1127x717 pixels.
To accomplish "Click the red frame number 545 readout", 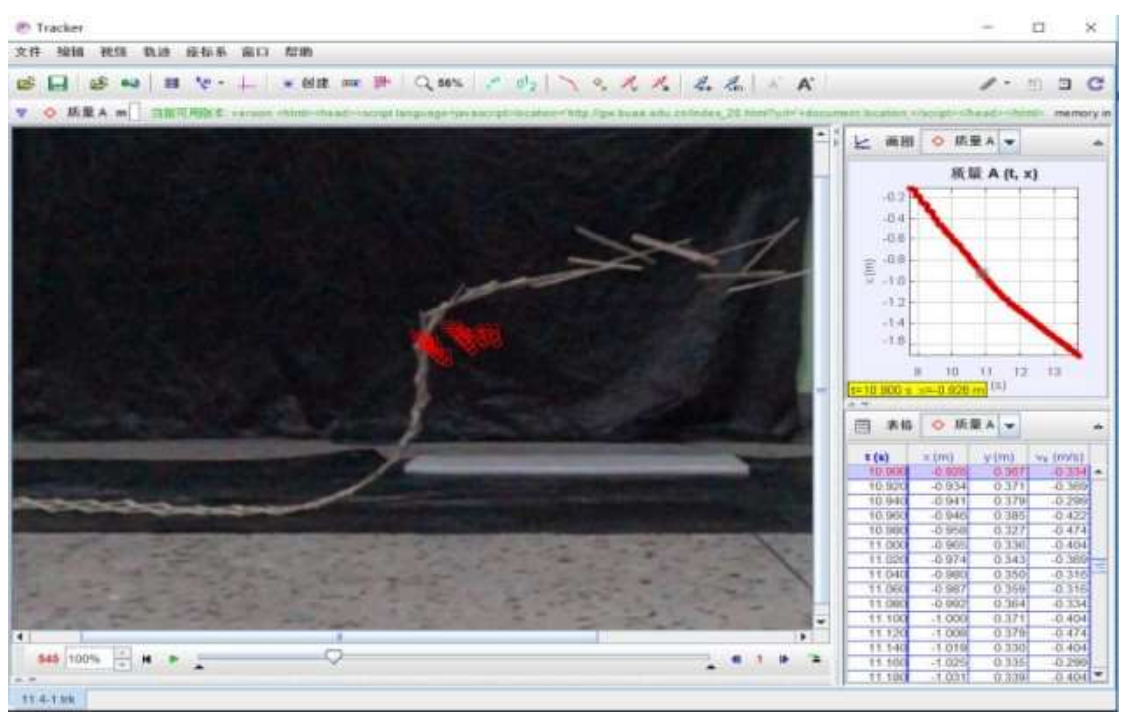I will click(x=47, y=659).
